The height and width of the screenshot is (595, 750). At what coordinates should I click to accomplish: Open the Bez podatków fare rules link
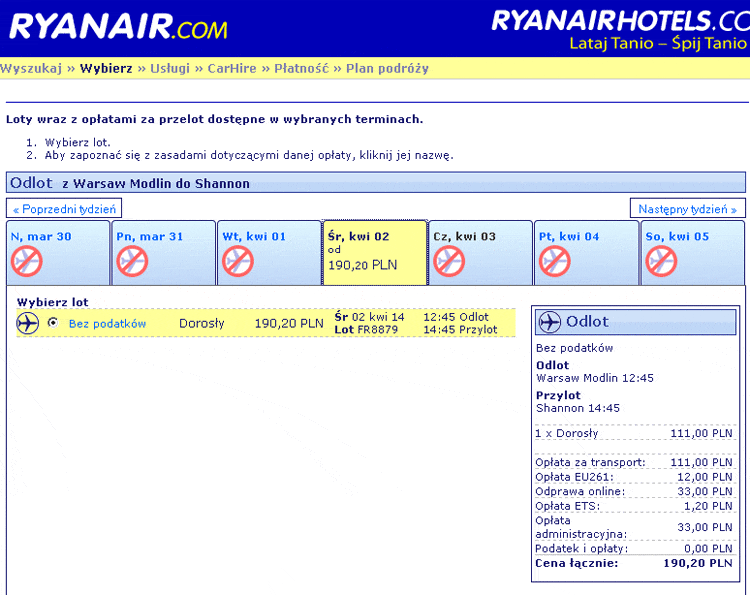pyautogui.click(x=107, y=324)
